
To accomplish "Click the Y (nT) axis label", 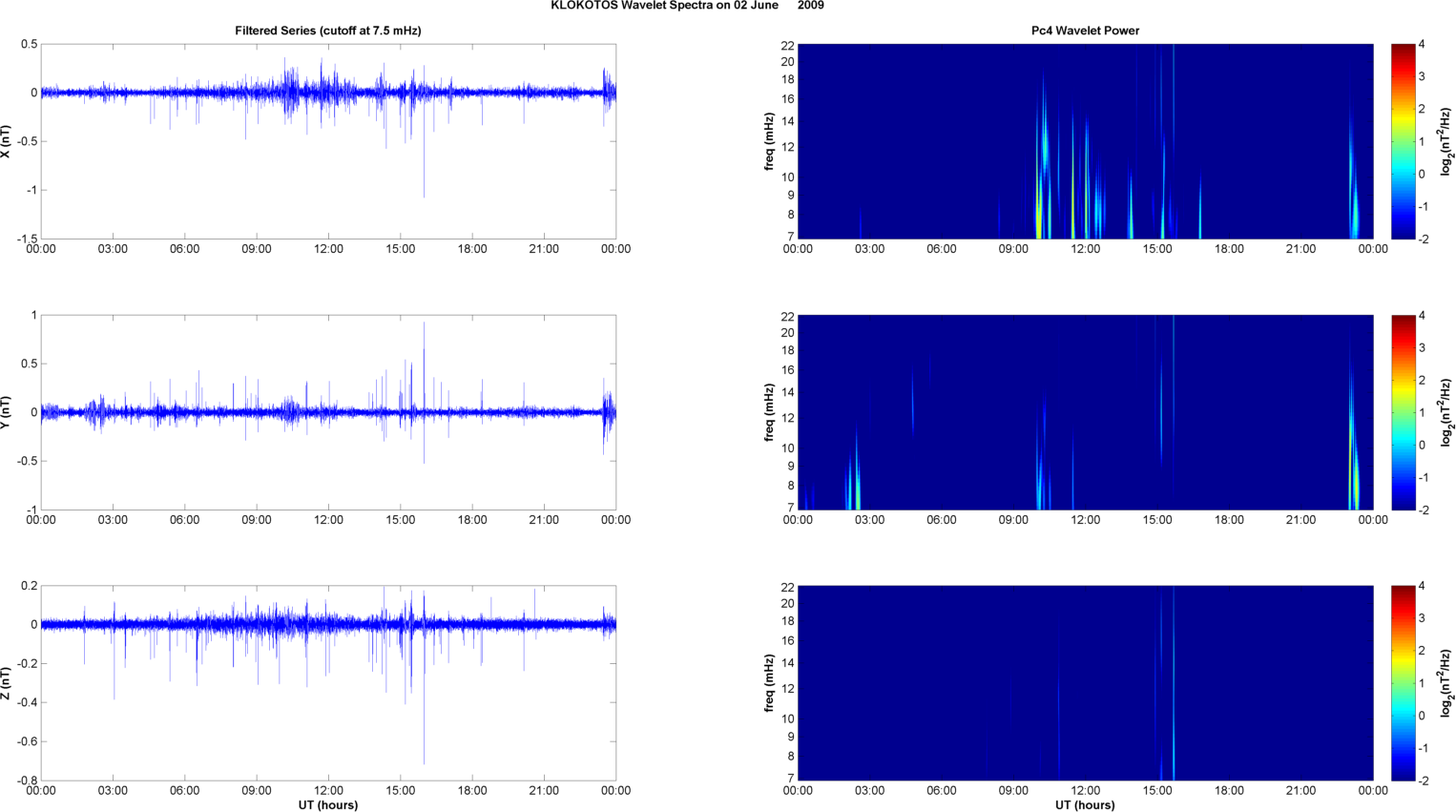I will [x=6, y=412].
